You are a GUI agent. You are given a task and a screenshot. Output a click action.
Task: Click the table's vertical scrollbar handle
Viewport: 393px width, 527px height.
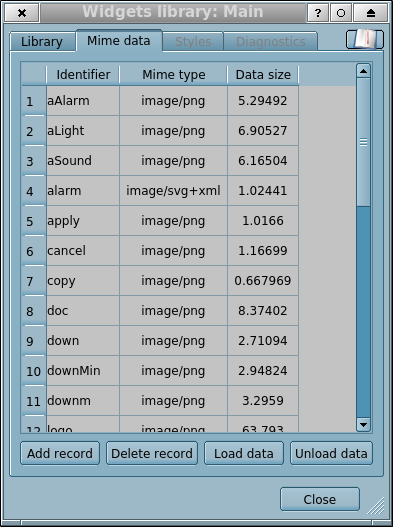[363, 142]
